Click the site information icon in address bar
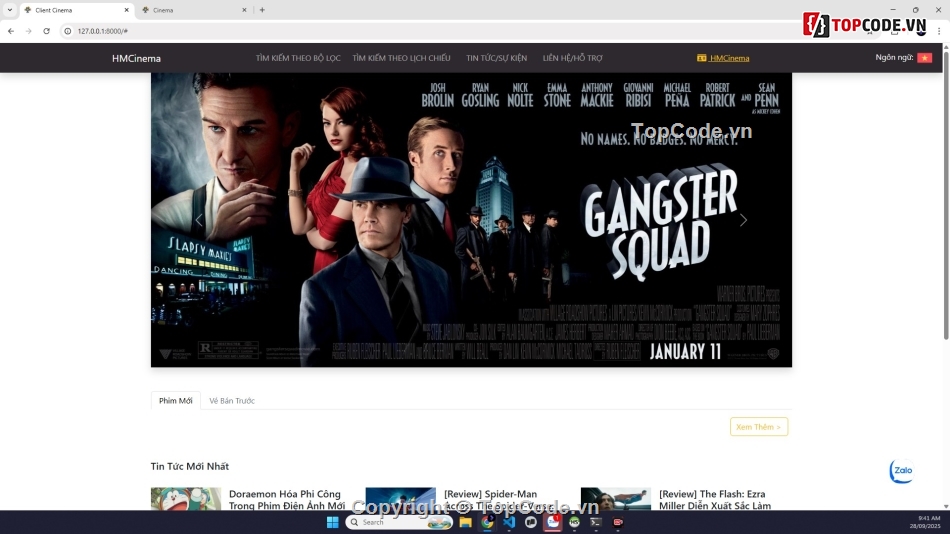This screenshot has height=534, width=950. 68,31
